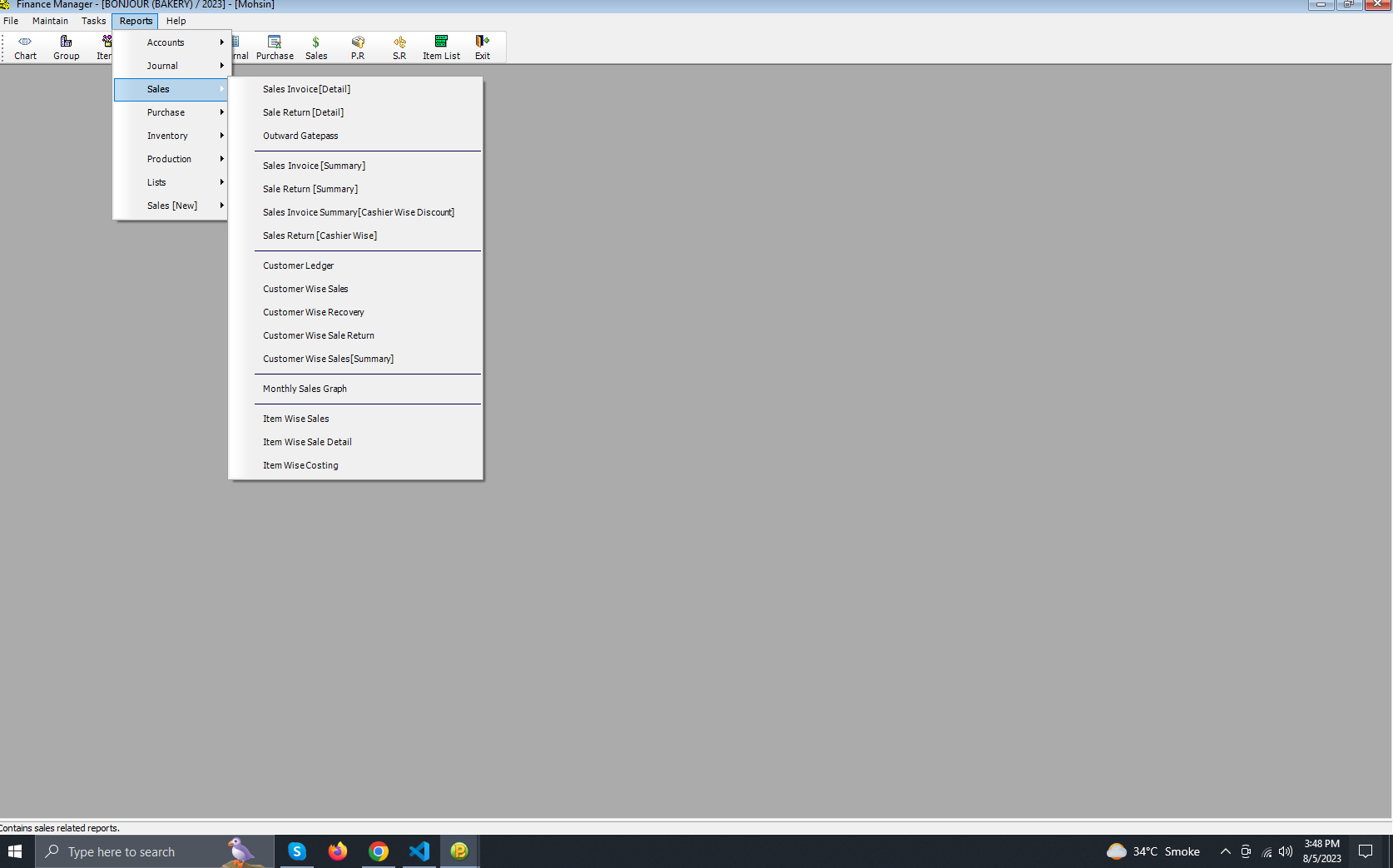Click the Exit toolbar icon
The image size is (1393, 868).
point(483,47)
